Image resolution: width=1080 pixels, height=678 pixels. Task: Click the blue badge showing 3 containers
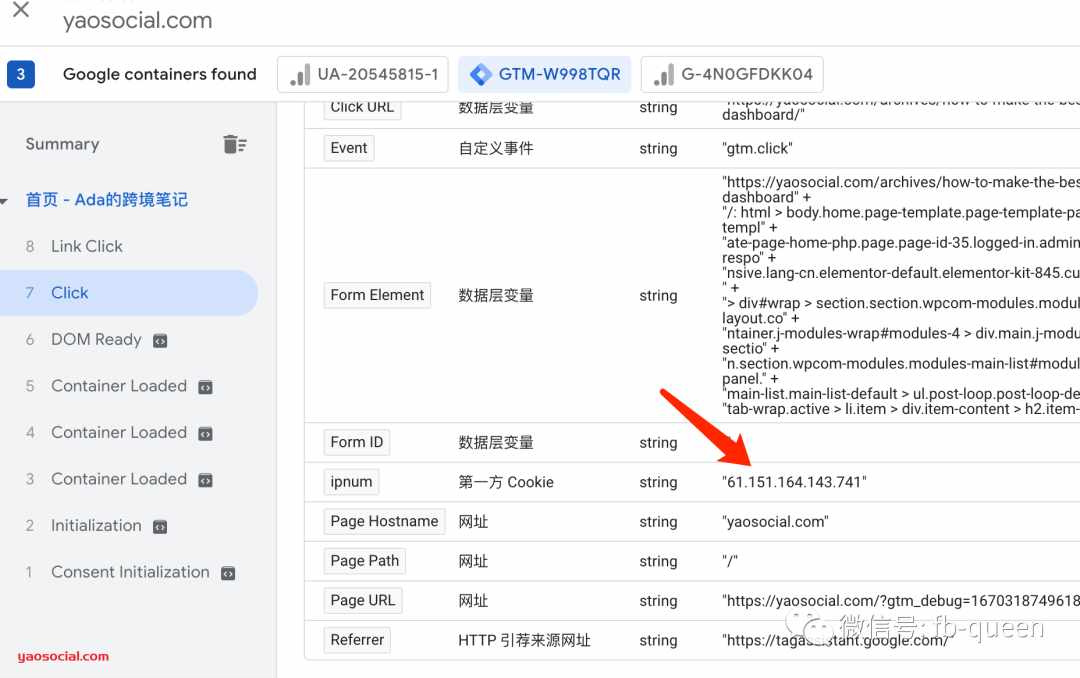pos(21,74)
